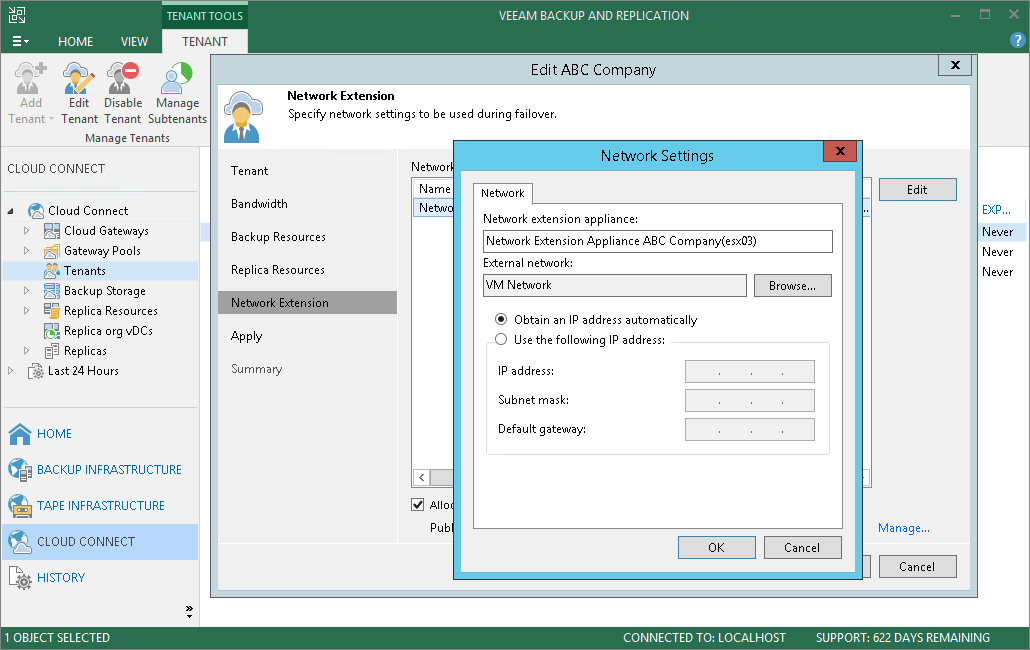Expand the Backup Storage node

(26, 291)
